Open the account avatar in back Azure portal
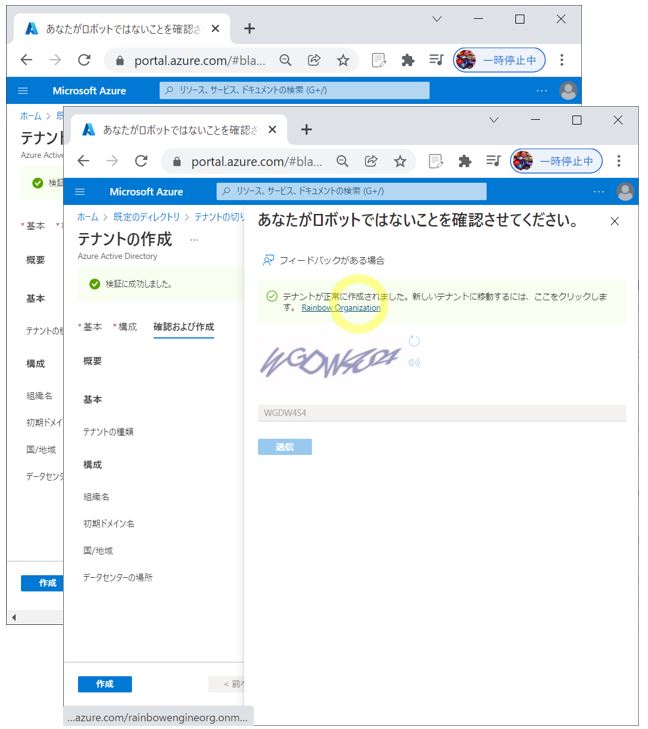The image size is (648, 729). coord(568,91)
